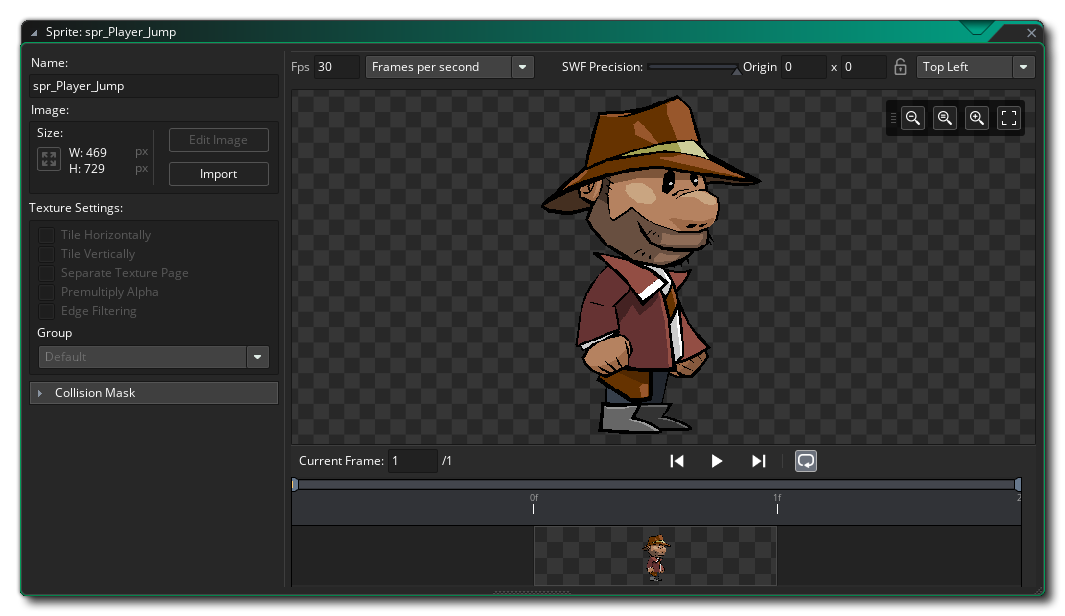Click the sprite preview image
Viewport: 1065px width, 616px height.
point(651,265)
